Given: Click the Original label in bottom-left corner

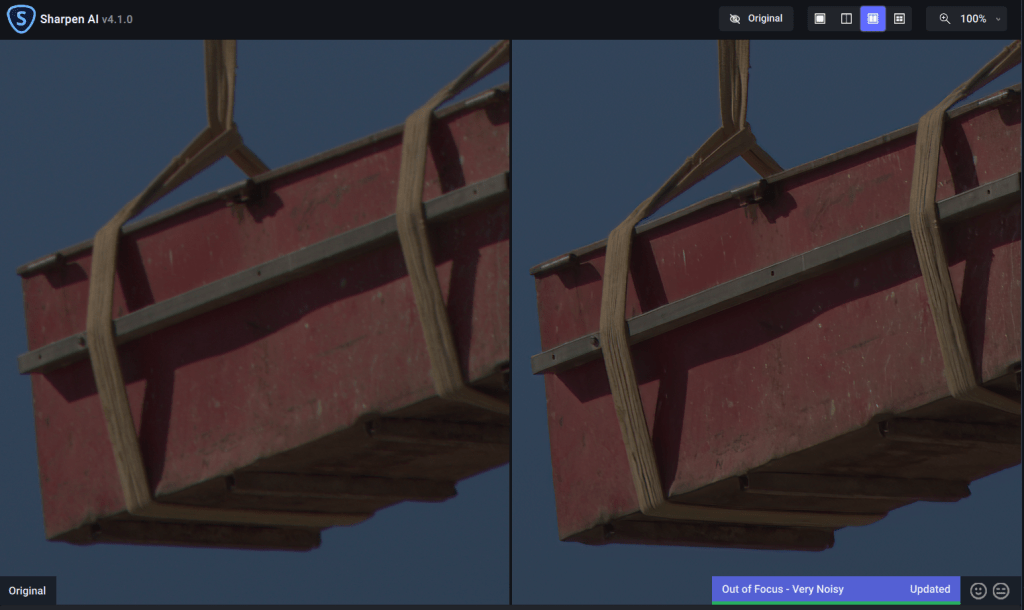Looking at the screenshot, I should coord(27,591).
